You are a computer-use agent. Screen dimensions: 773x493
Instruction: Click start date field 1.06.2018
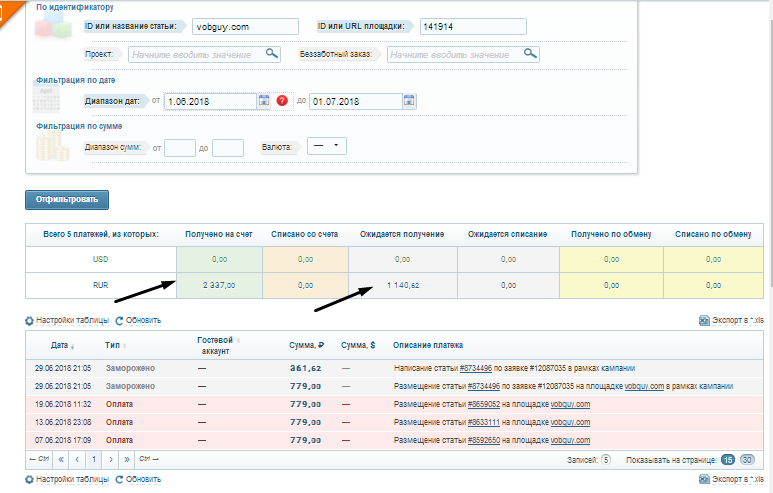tap(211, 101)
